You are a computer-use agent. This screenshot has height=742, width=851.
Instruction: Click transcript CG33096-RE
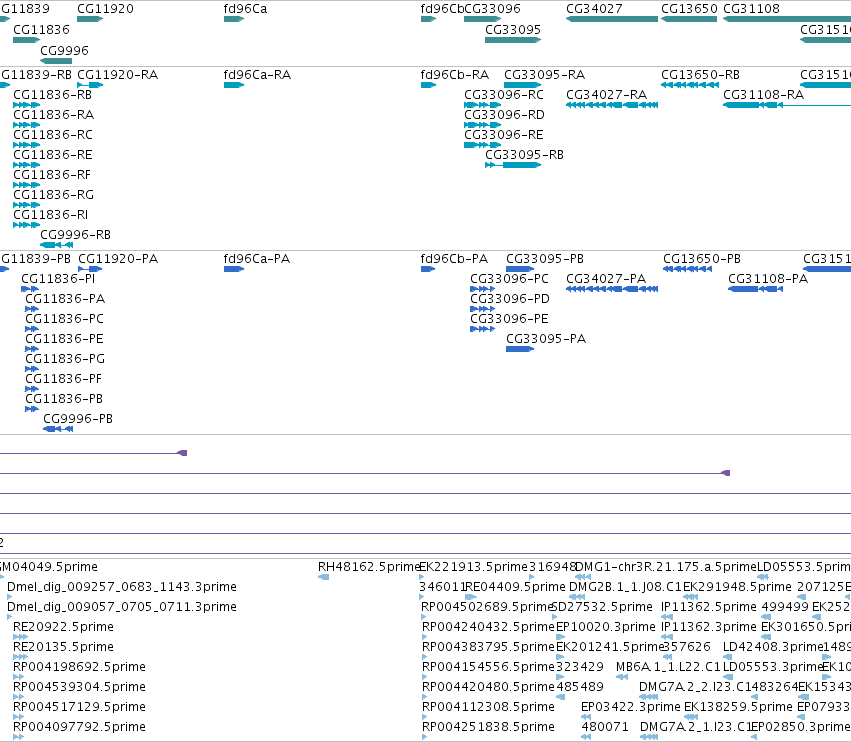tap(482, 145)
